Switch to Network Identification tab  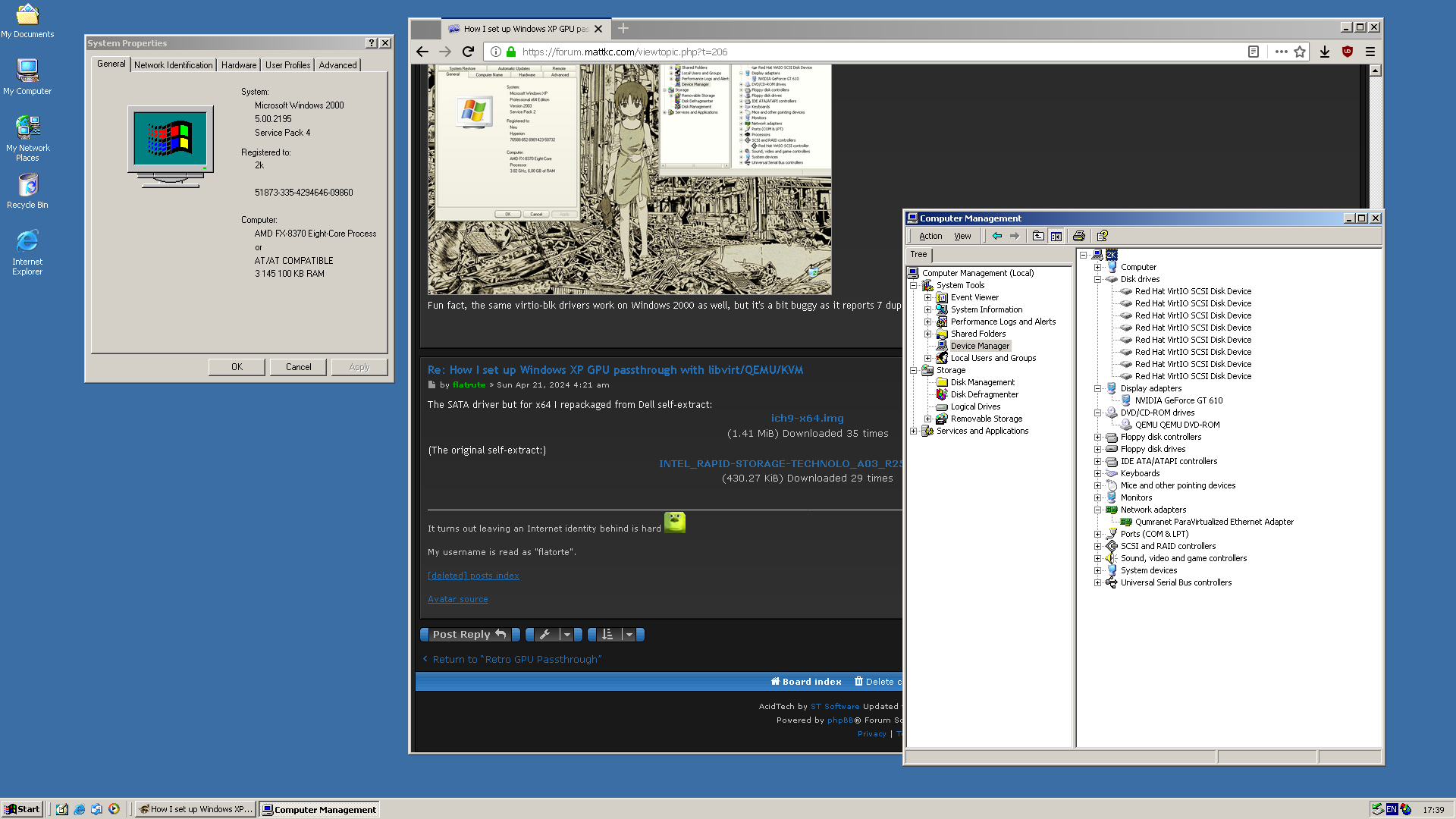[x=174, y=65]
